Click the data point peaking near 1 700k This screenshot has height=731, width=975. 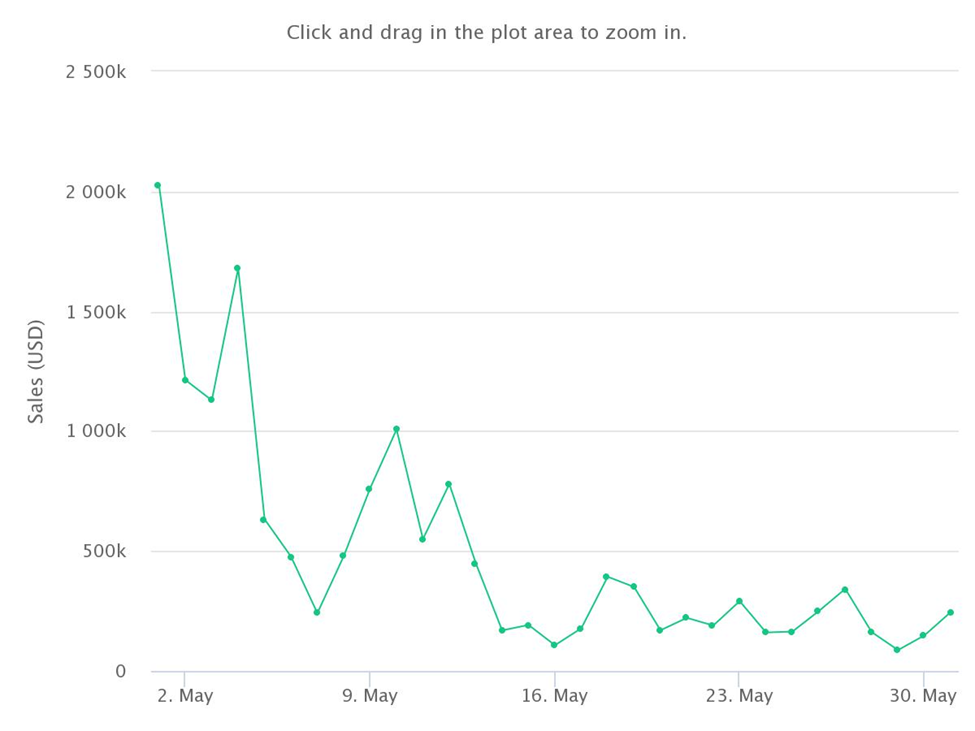237,268
